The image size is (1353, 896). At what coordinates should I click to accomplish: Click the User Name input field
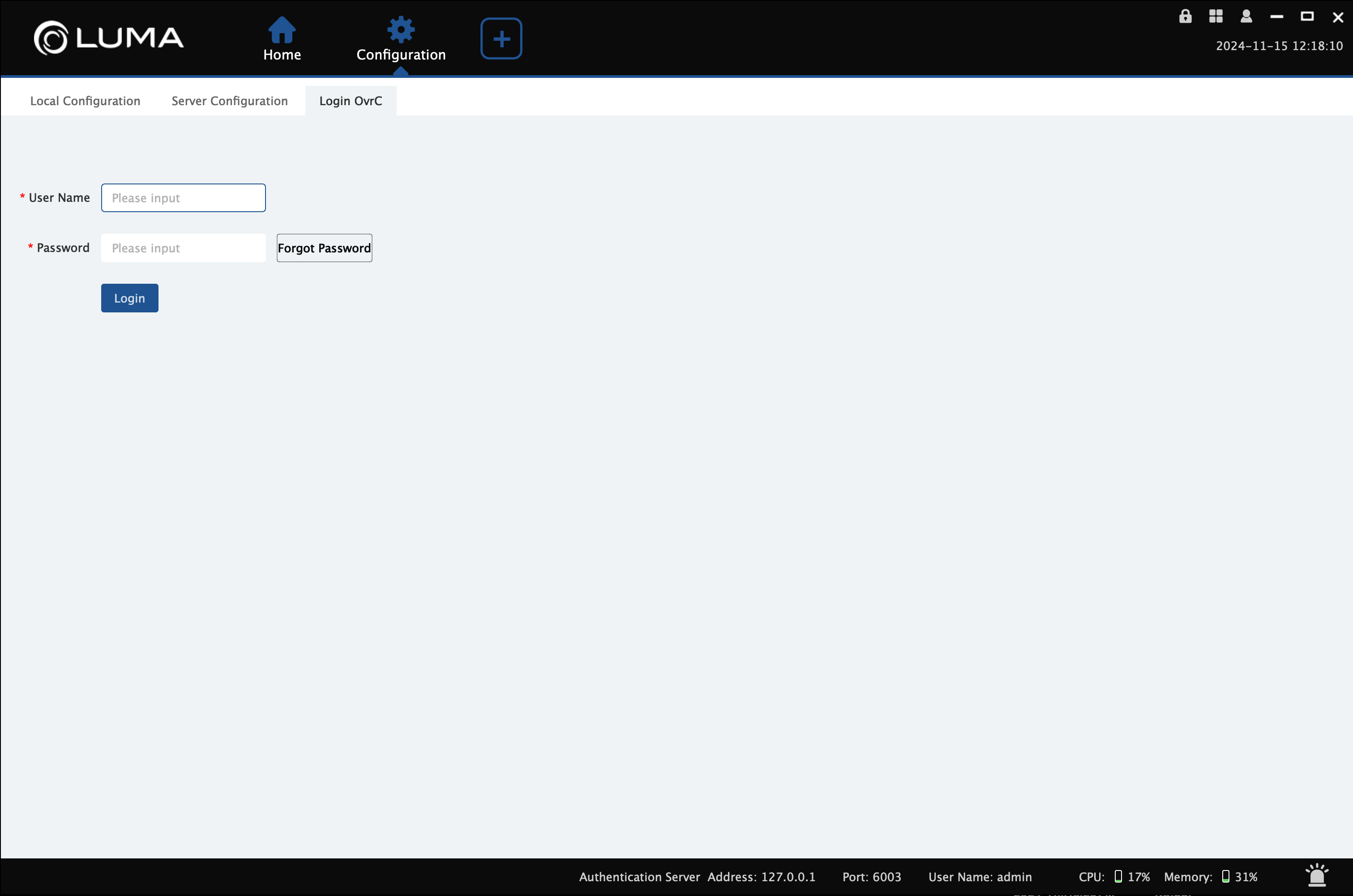click(x=183, y=198)
